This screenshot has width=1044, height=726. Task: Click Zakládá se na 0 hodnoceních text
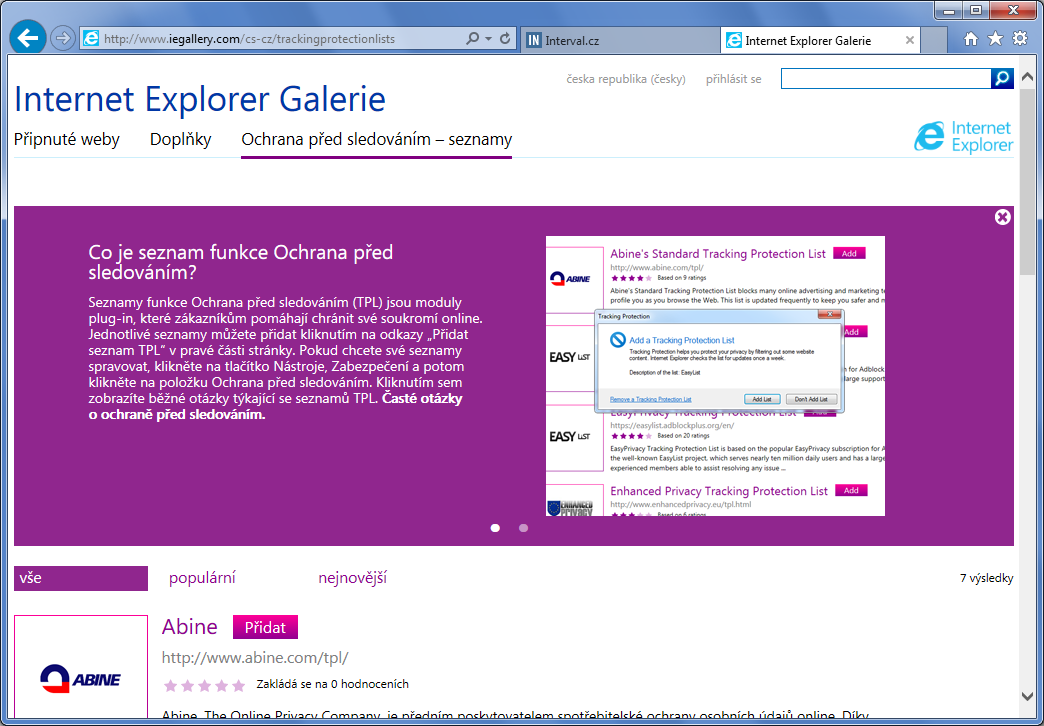coord(332,684)
